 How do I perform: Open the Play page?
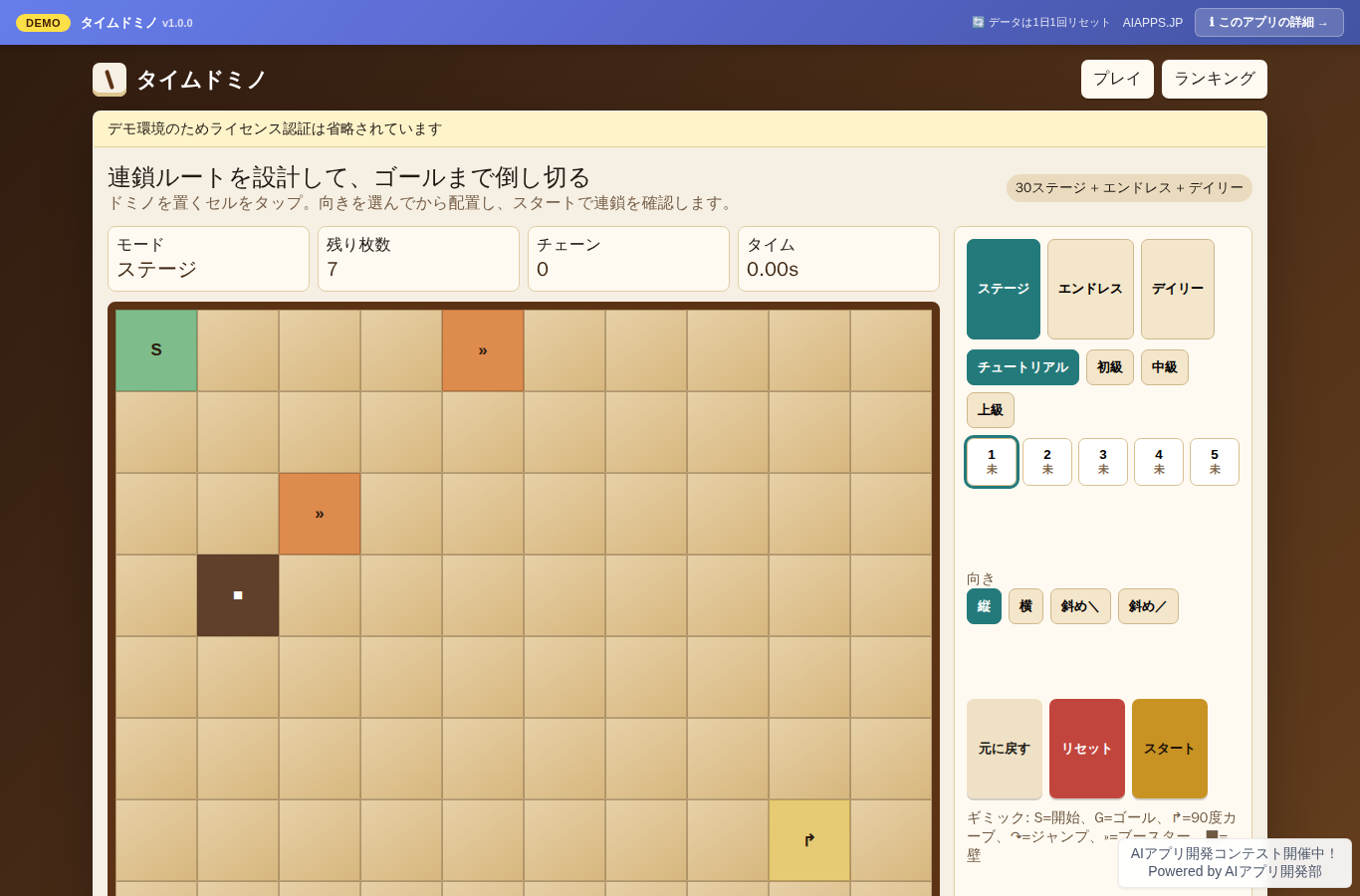click(x=1117, y=79)
